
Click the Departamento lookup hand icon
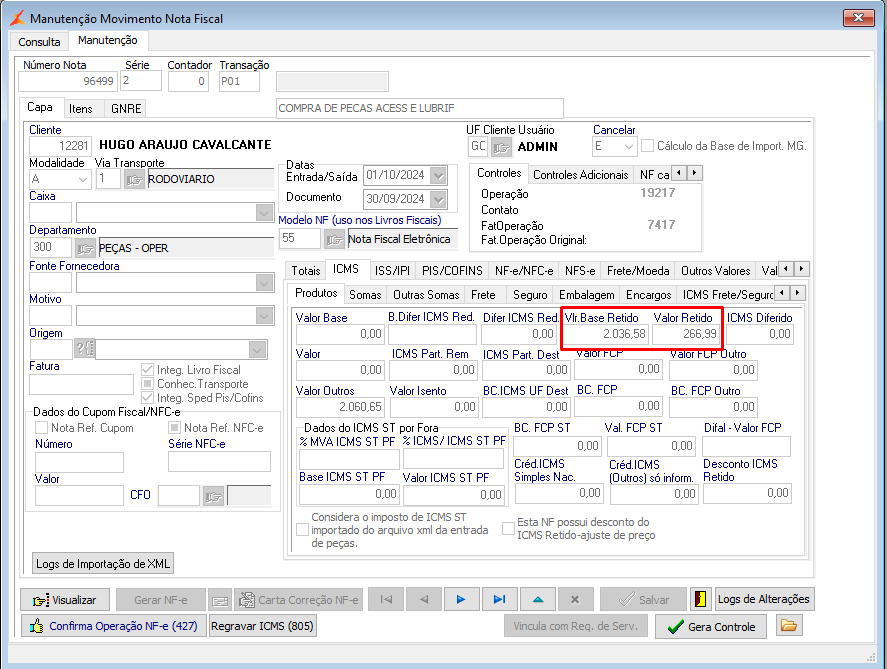pyautogui.click(x=86, y=247)
